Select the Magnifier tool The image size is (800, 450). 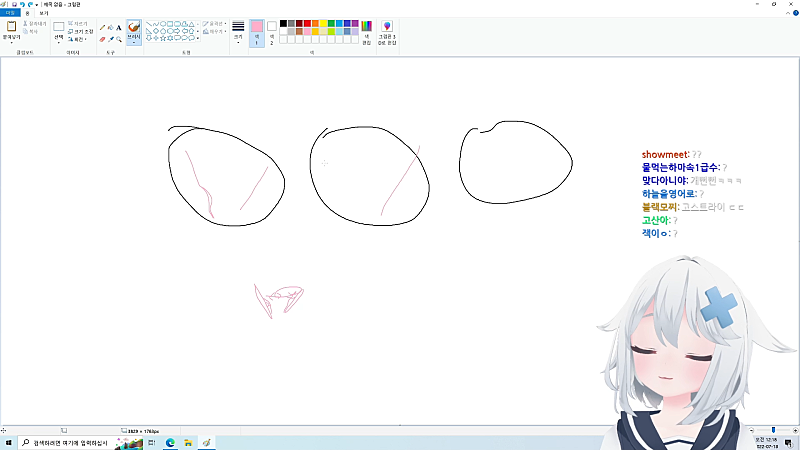119,39
